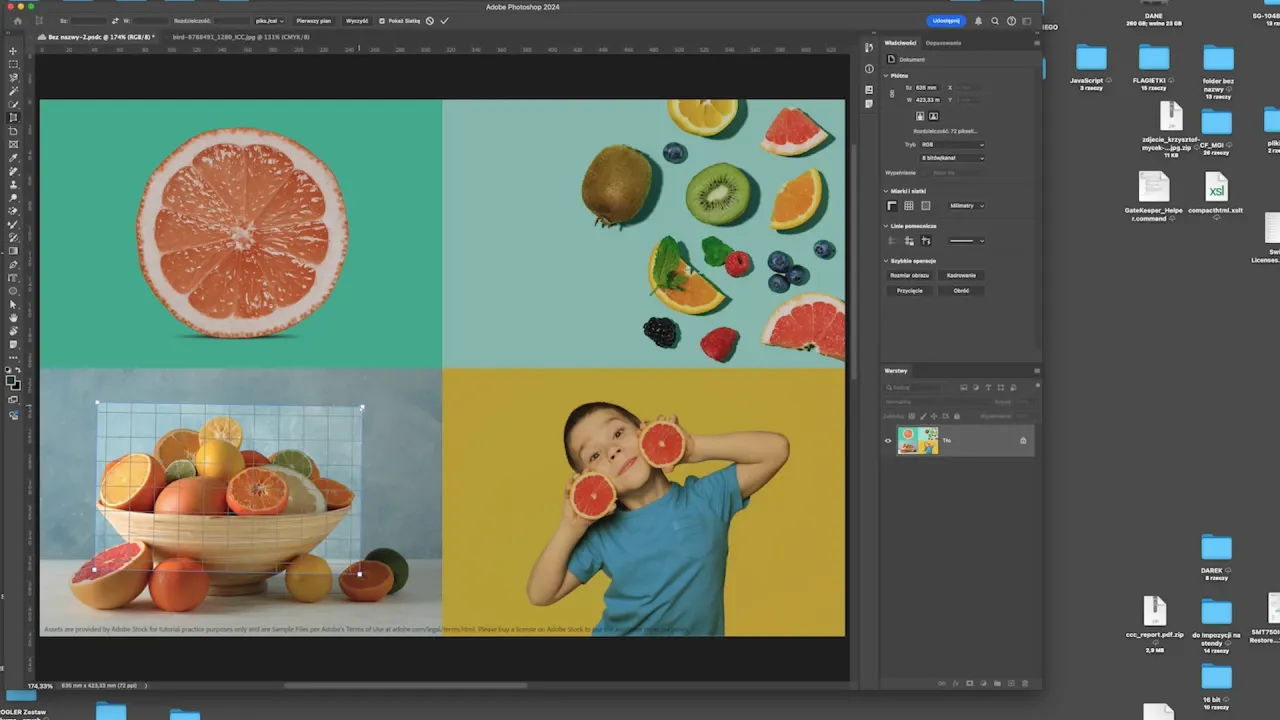
Task: Click the lock guides icon in Linie pomocnicze
Action: click(x=909, y=241)
